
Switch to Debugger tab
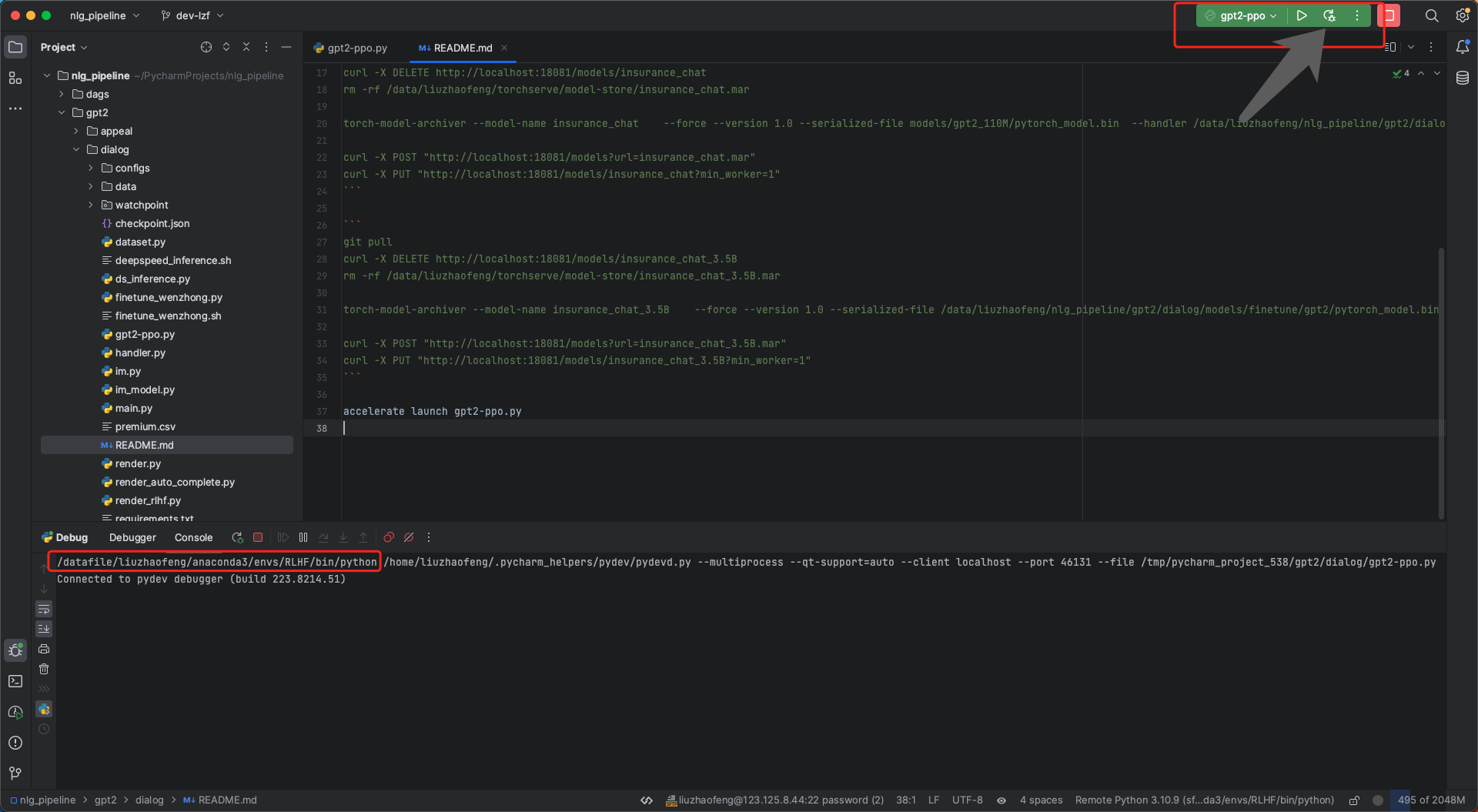132,537
